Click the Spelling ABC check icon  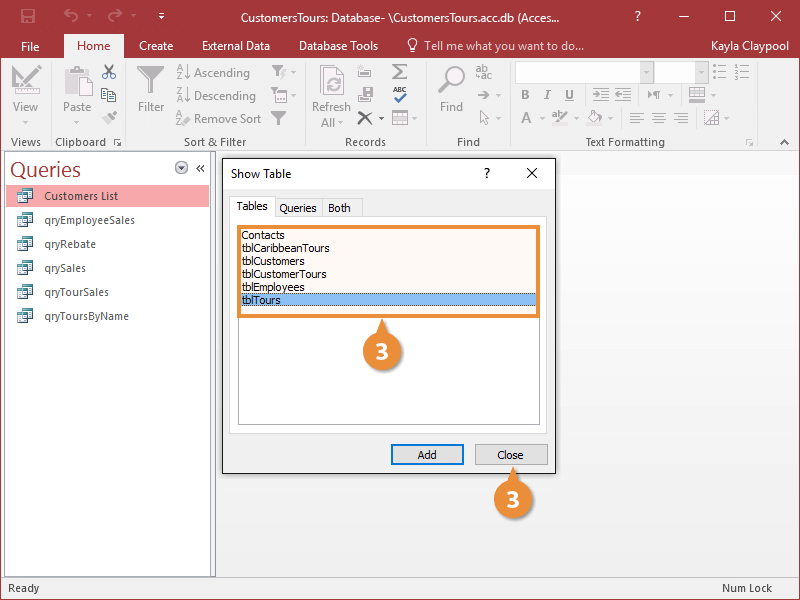(400, 94)
